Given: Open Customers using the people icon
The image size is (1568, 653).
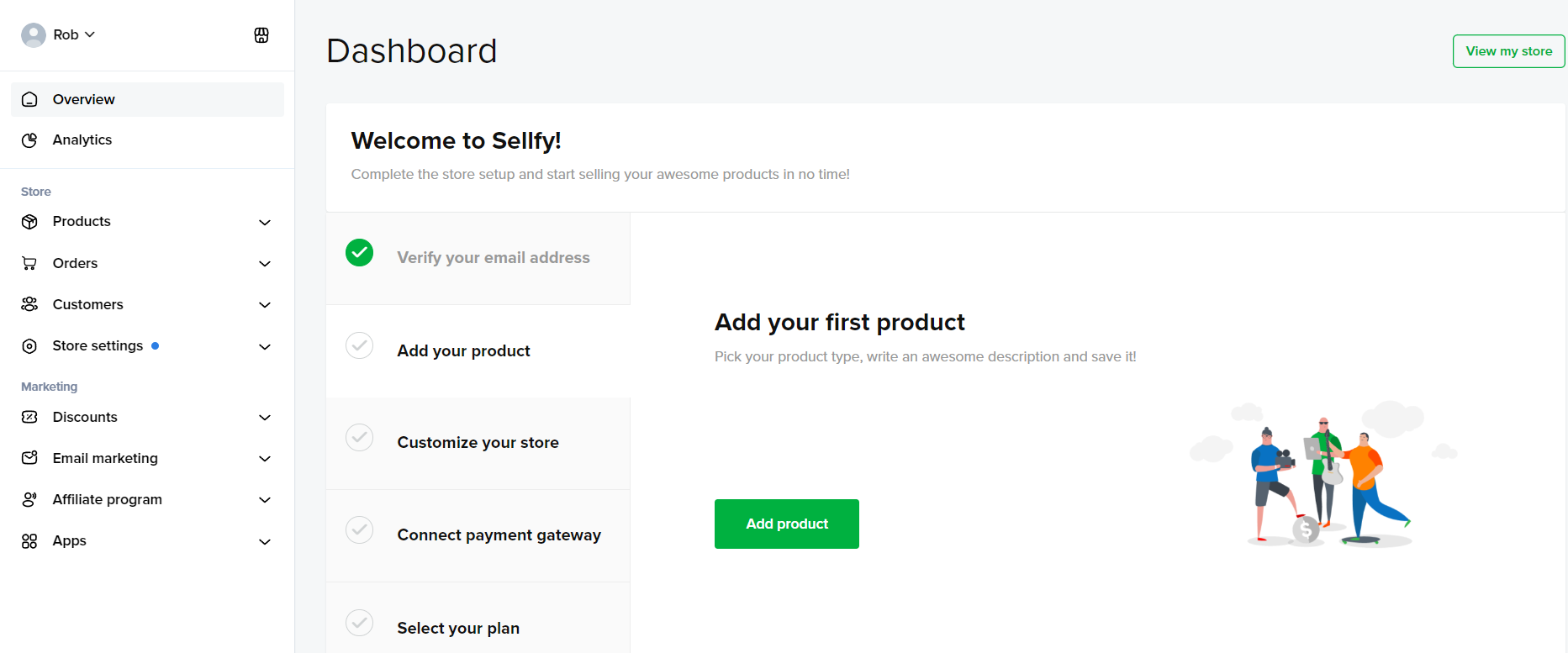Looking at the screenshot, I should 29,303.
